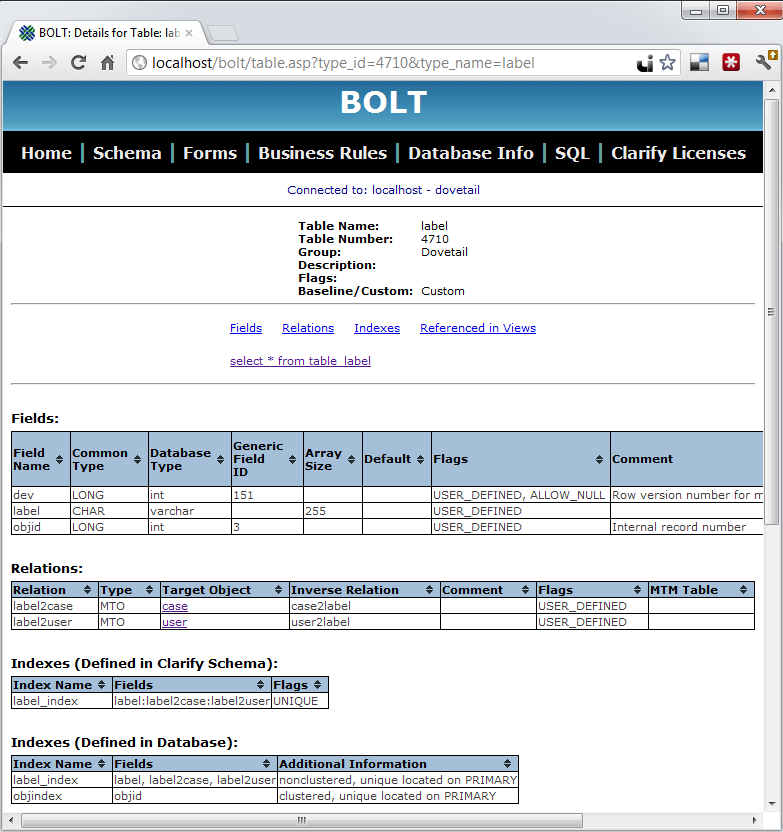
Task: Jump to the Indexes section link
Action: pyautogui.click(x=377, y=328)
